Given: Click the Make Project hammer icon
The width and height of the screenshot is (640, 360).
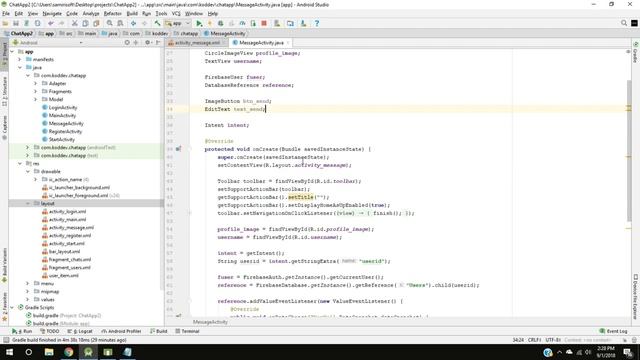Looking at the screenshot, I should (x=157, y=23).
